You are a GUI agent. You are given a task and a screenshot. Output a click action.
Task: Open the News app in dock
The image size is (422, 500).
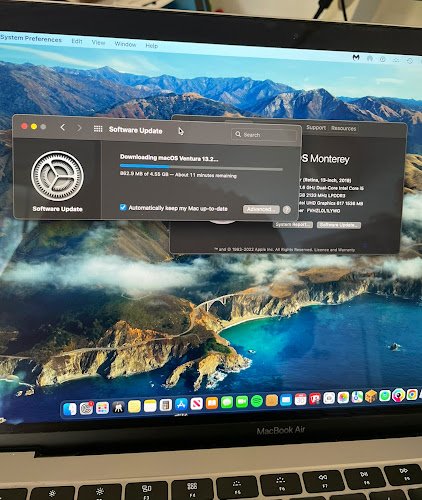[196, 404]
